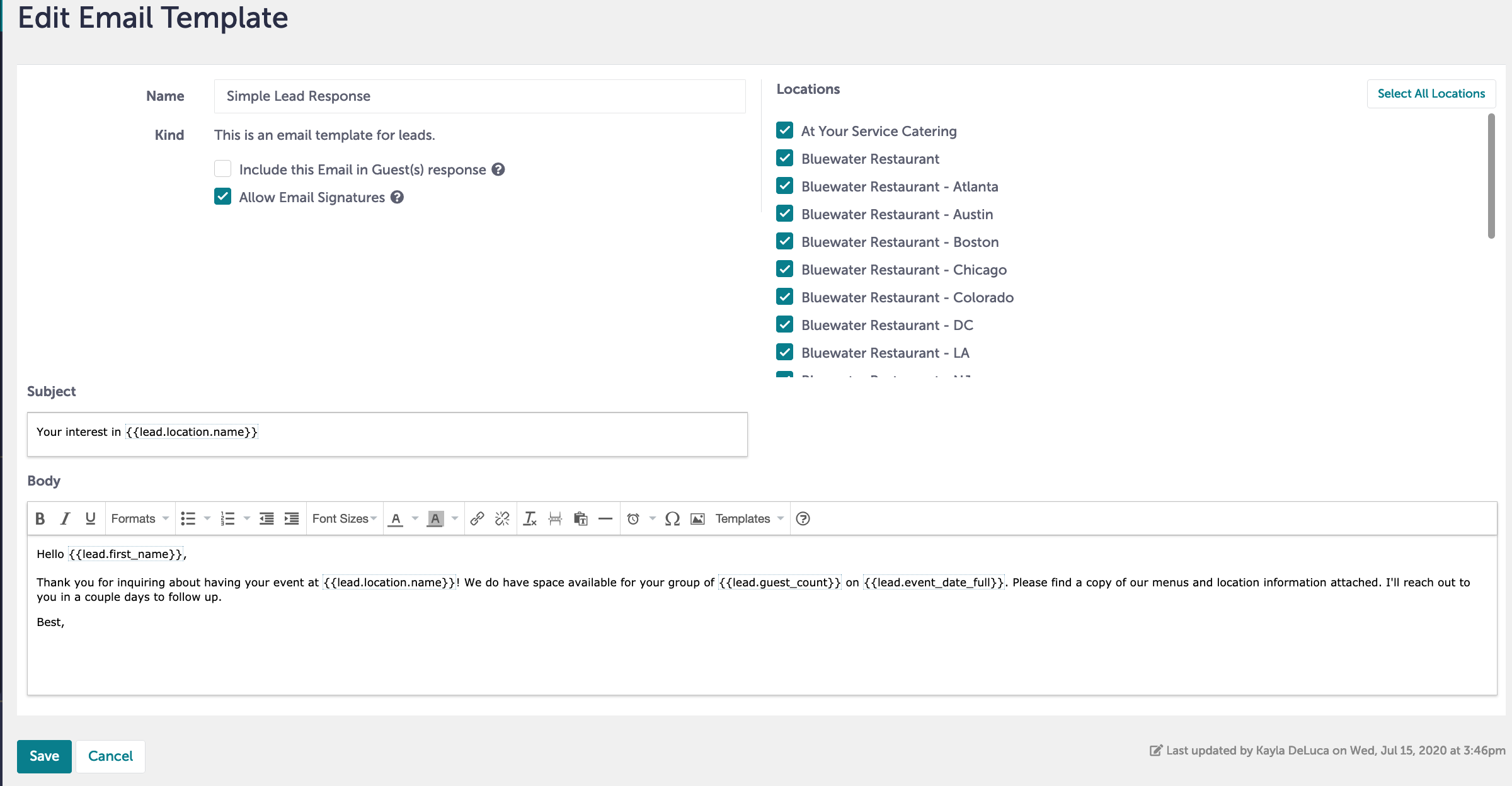Click {{lead.guest_count}} token in body
1512x786 pixels.
click(780, 583)
